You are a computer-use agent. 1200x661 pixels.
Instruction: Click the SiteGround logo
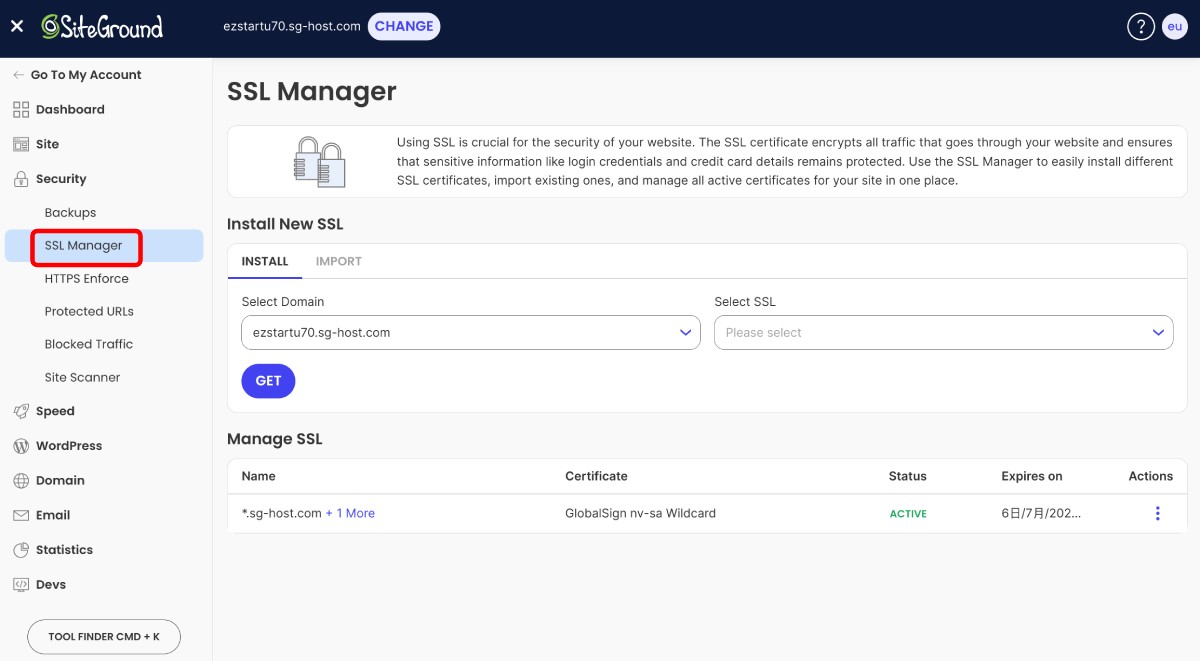[x=102, y=27]
